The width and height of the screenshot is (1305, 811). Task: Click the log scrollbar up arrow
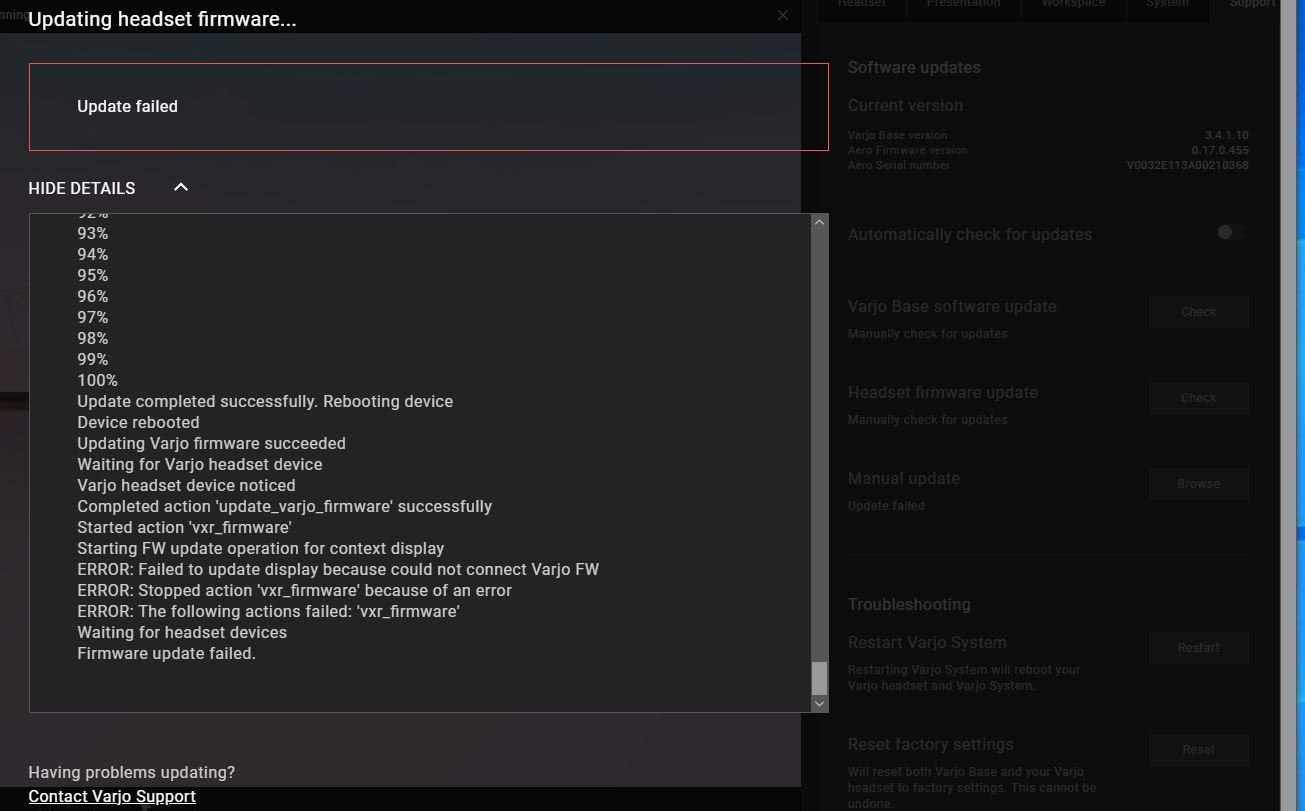click(x=819, y=222)
